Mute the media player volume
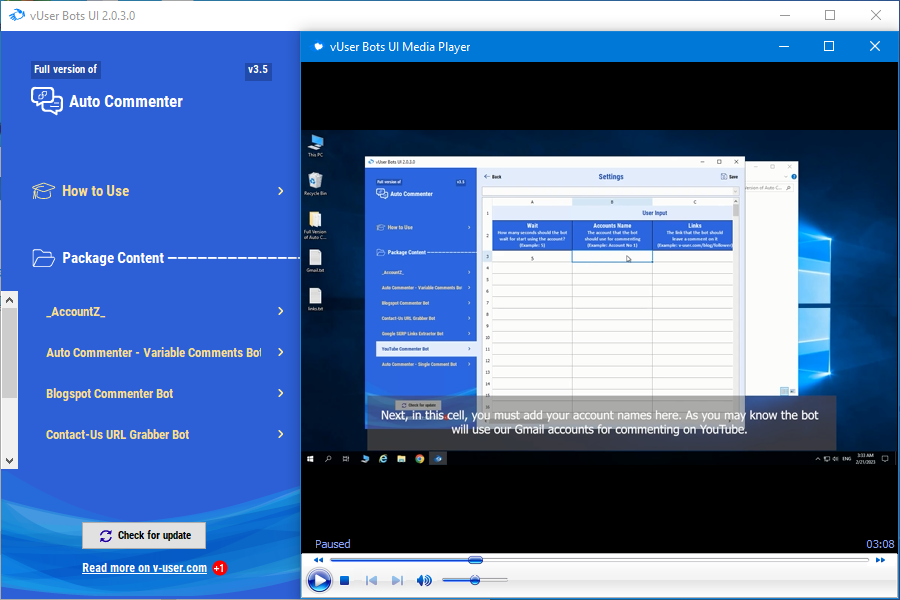 [424, 580]
